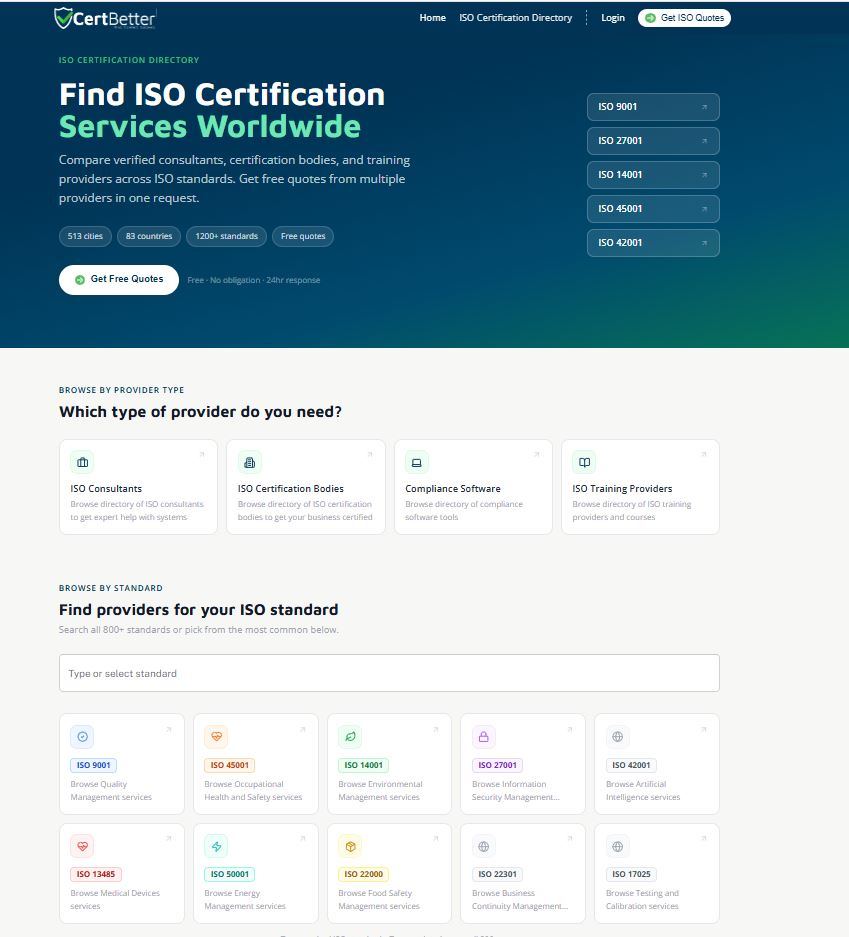The width and height of the screenshot is (849, 937).
Task: Click the book icon on ISO Training Providers card
Action: [x=584, y=462]
